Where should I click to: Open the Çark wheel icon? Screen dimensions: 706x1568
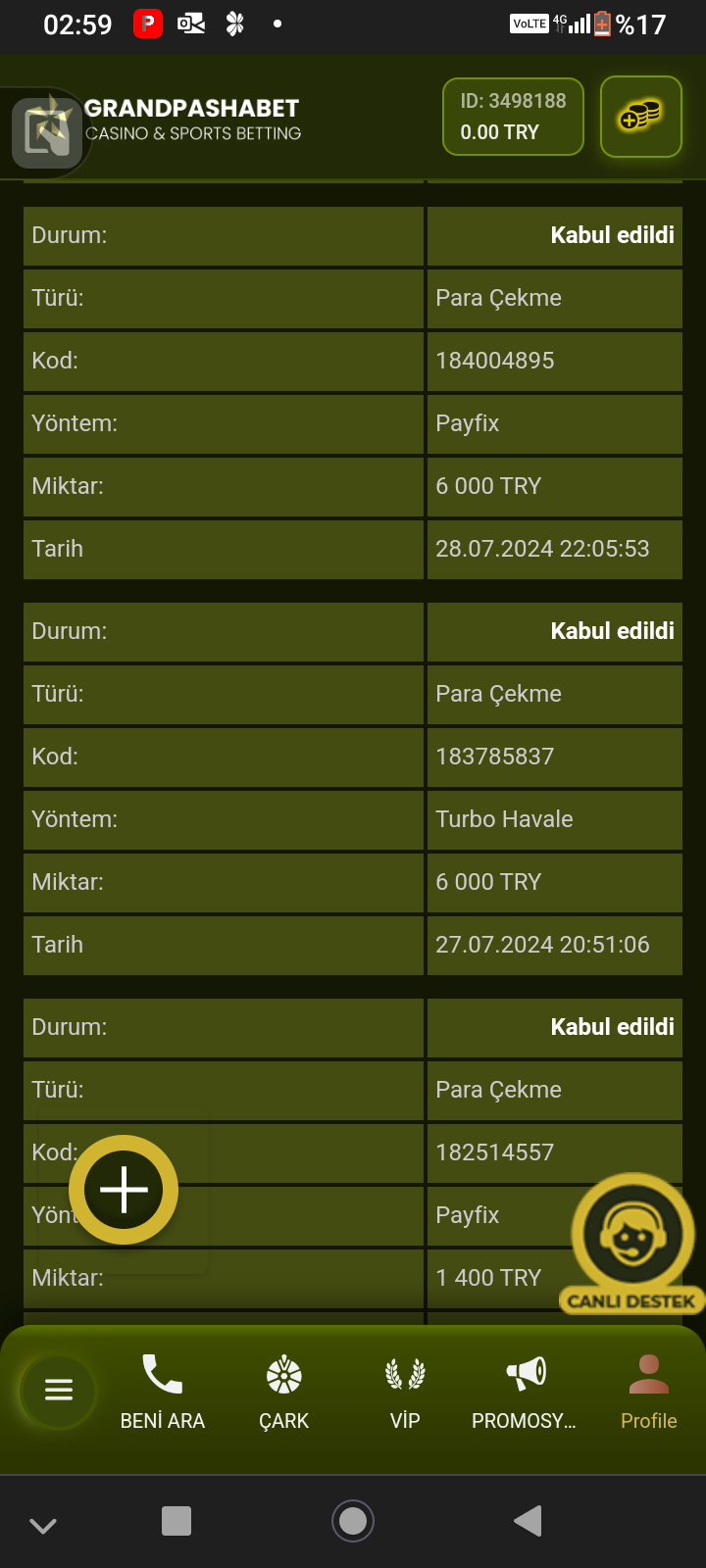pyautogui.click(x=283, y=1375)
